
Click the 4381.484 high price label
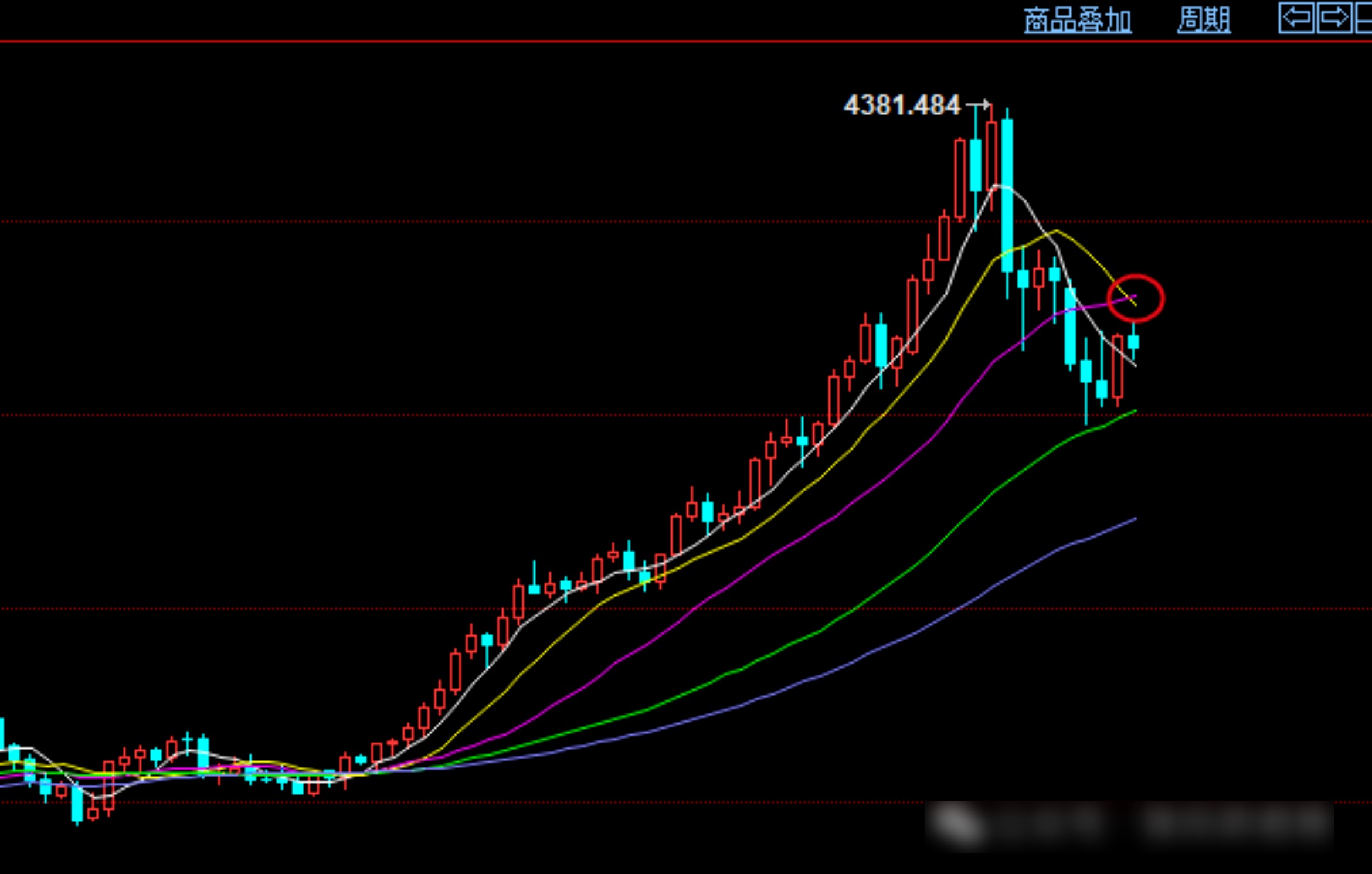click(902, 106)
